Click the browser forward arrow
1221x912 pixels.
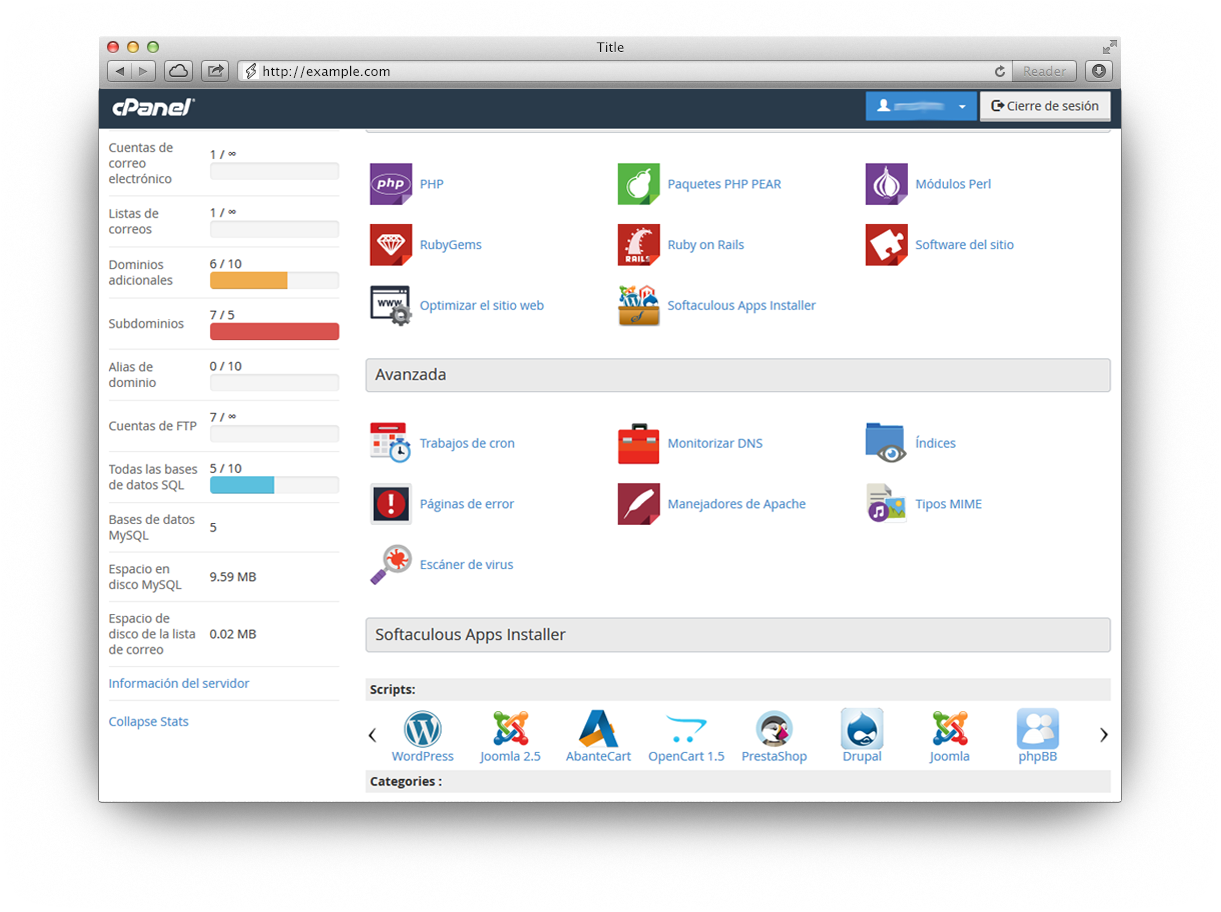pos(144,71)
